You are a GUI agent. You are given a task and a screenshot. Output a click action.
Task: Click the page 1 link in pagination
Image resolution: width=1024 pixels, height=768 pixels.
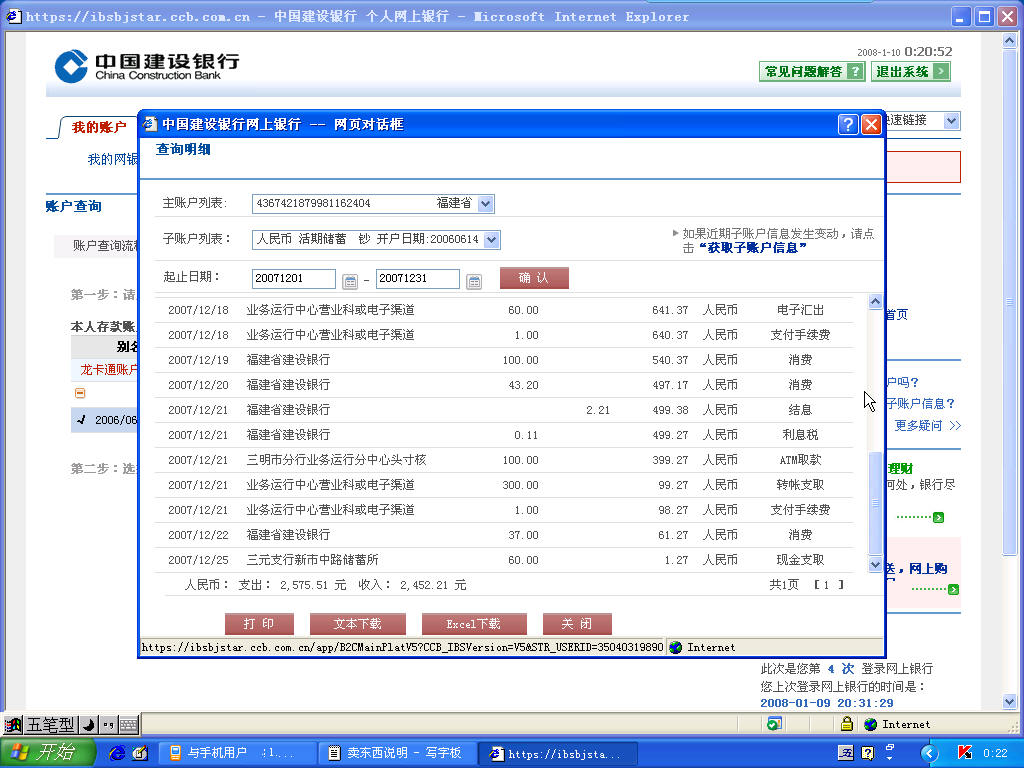coord(826,585)
